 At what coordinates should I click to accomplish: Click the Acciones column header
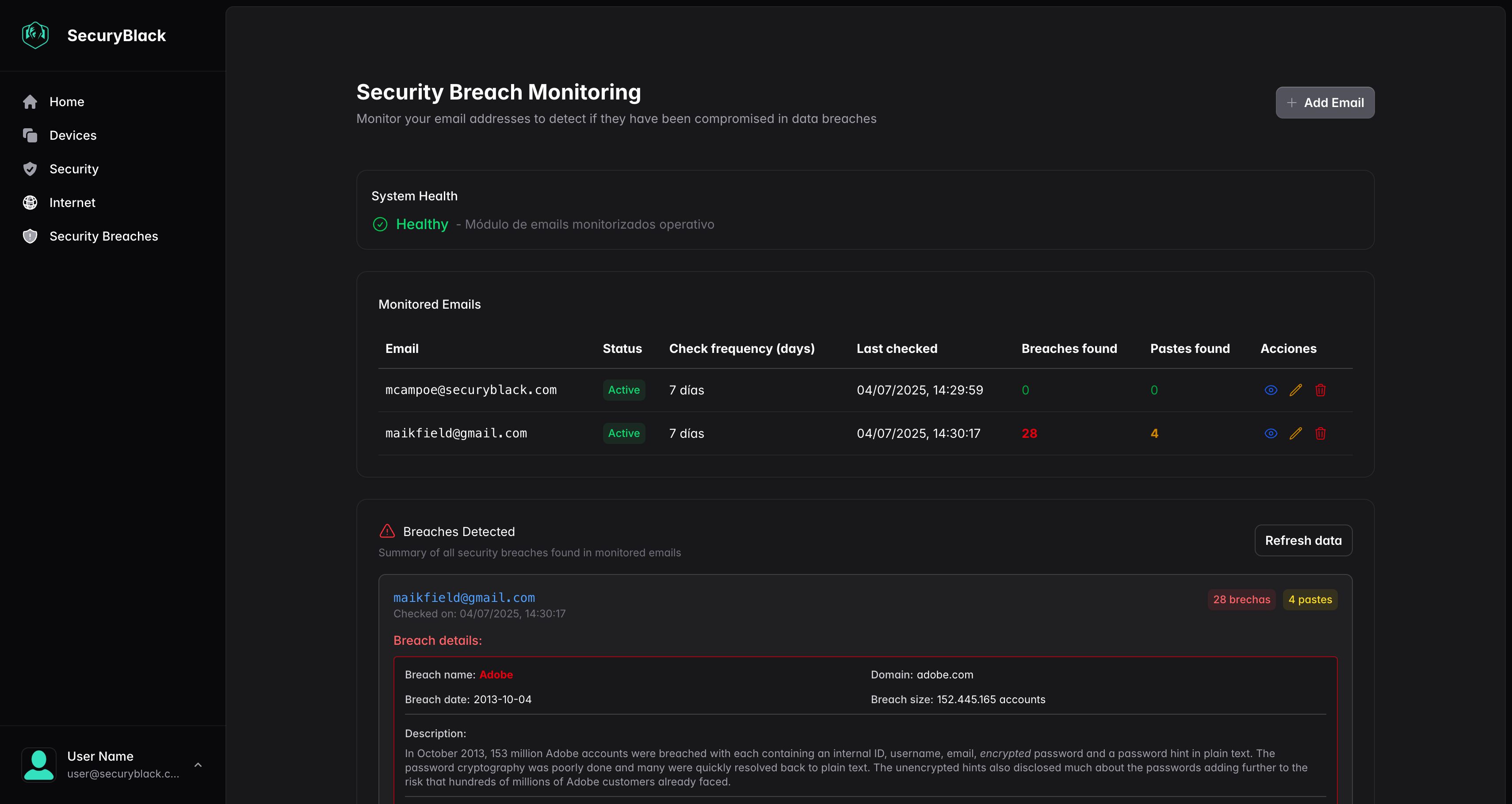1288,349
